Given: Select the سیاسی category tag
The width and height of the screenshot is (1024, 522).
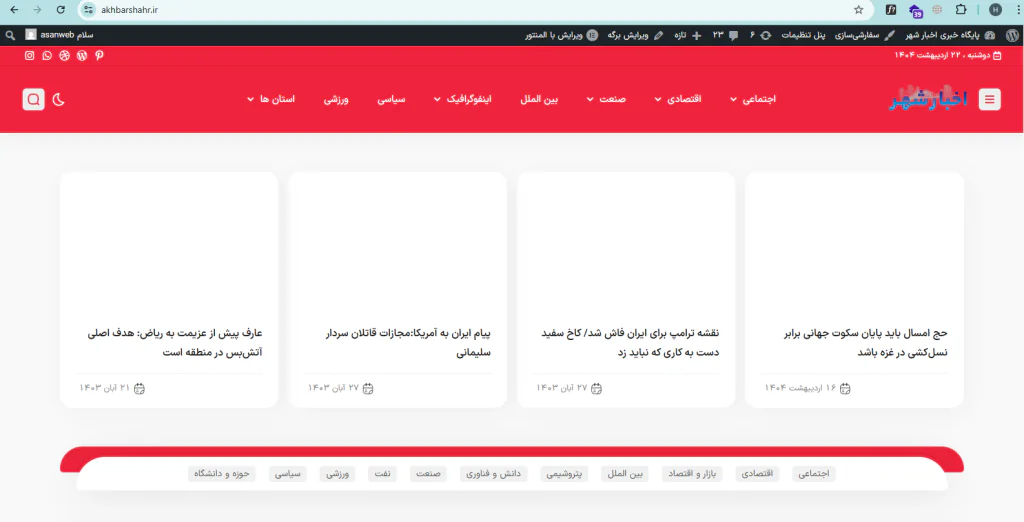Looking at the screenshot, I should click(287, 474).
